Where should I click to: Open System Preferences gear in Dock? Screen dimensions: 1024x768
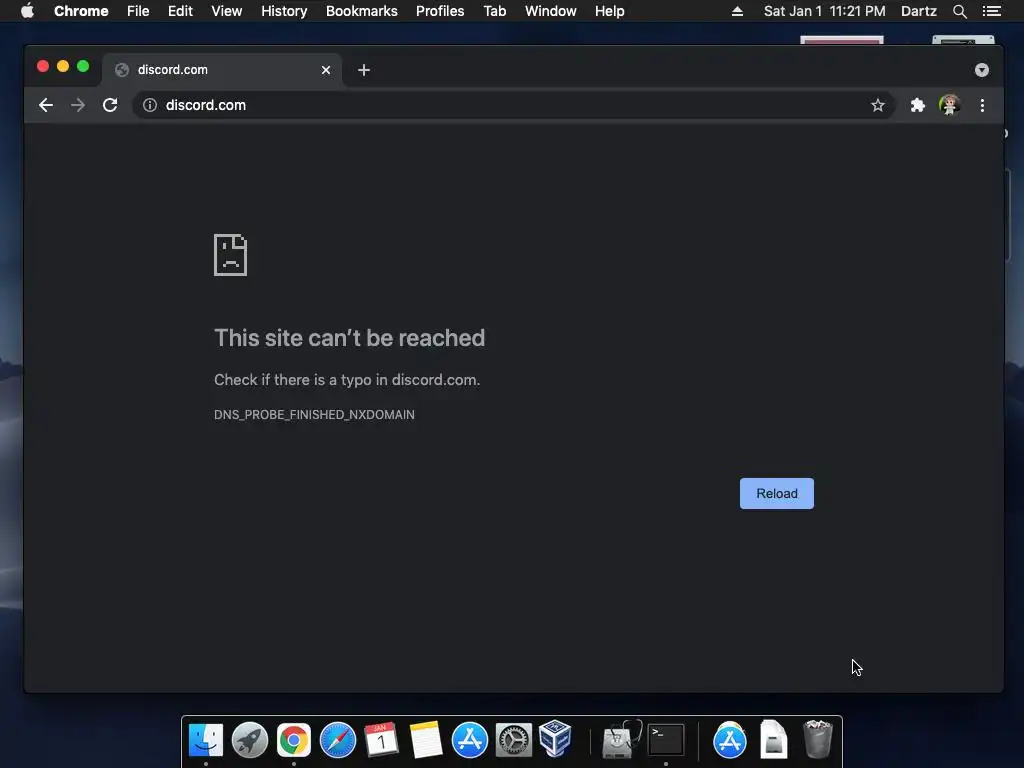click(x=513, y=740)
